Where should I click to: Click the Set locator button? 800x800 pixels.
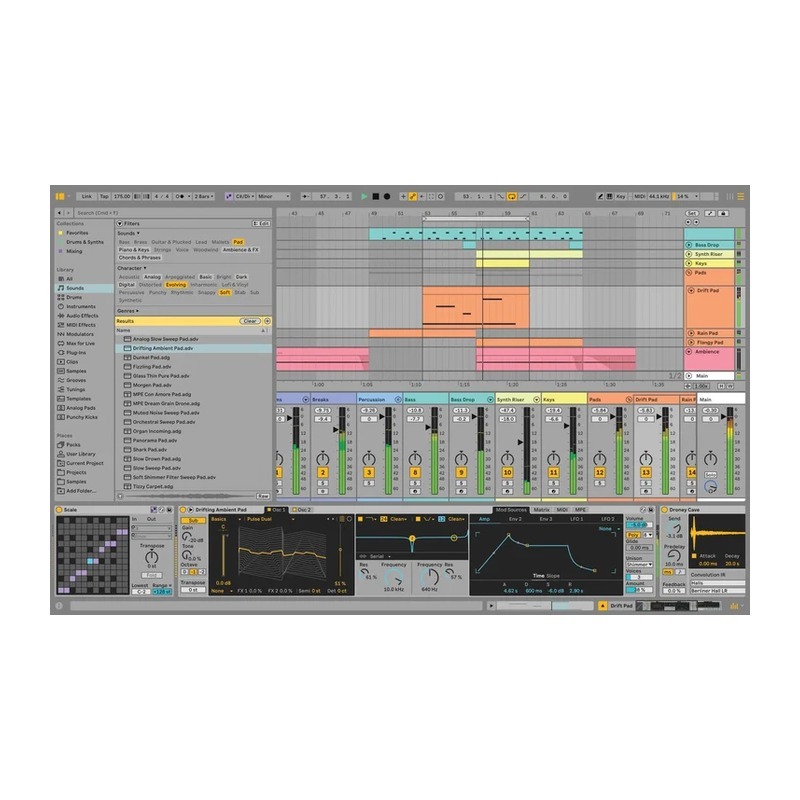tap(692, 213)
